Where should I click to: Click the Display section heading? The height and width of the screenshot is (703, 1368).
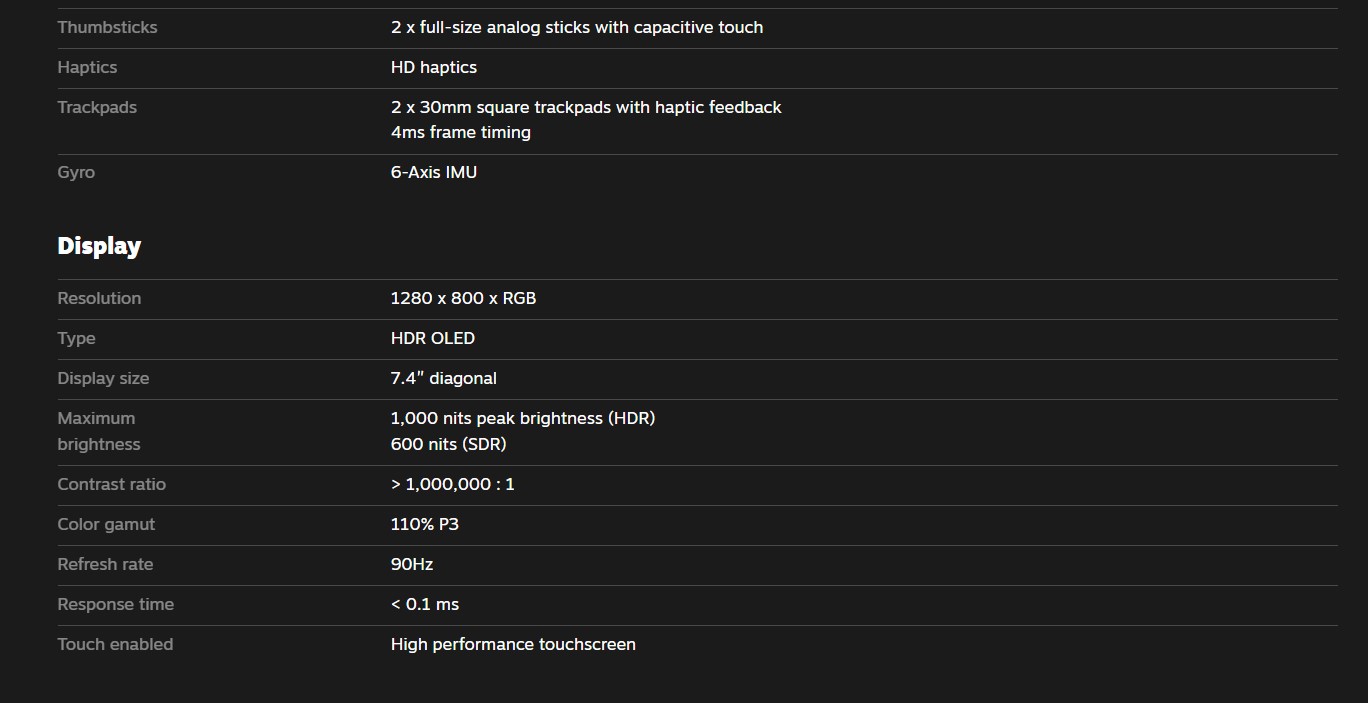(99, 246)
